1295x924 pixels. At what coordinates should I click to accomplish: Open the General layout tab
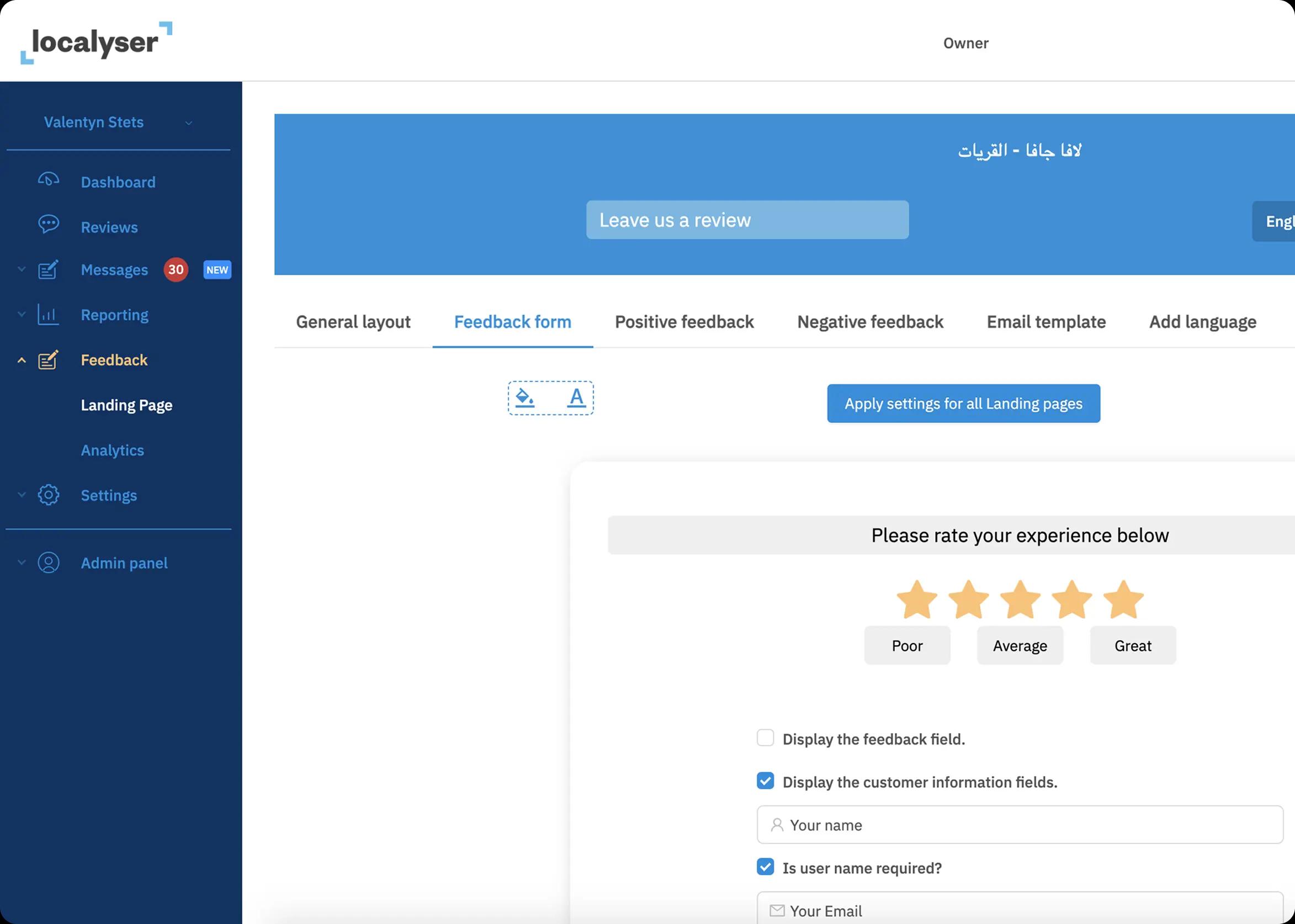click(x=353, y=322)
